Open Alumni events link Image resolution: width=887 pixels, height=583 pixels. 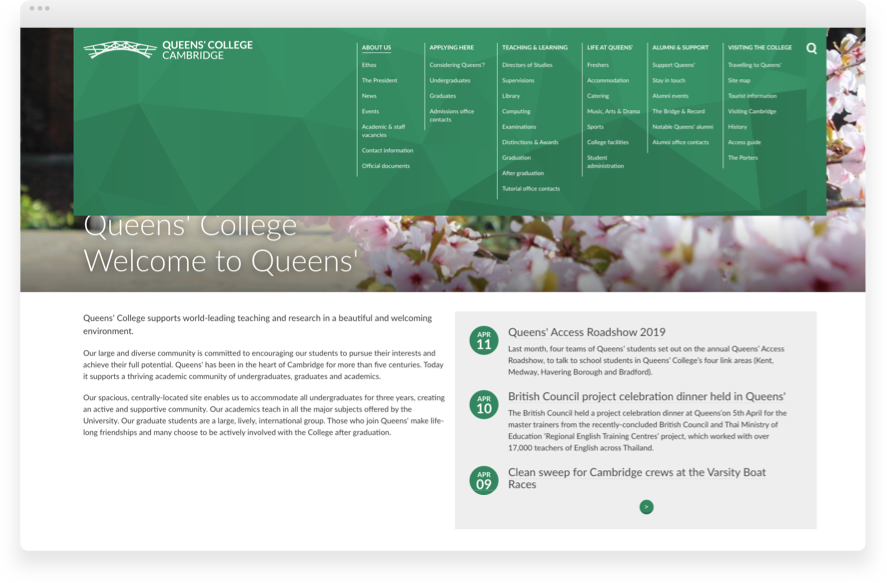tap(670, 96)
